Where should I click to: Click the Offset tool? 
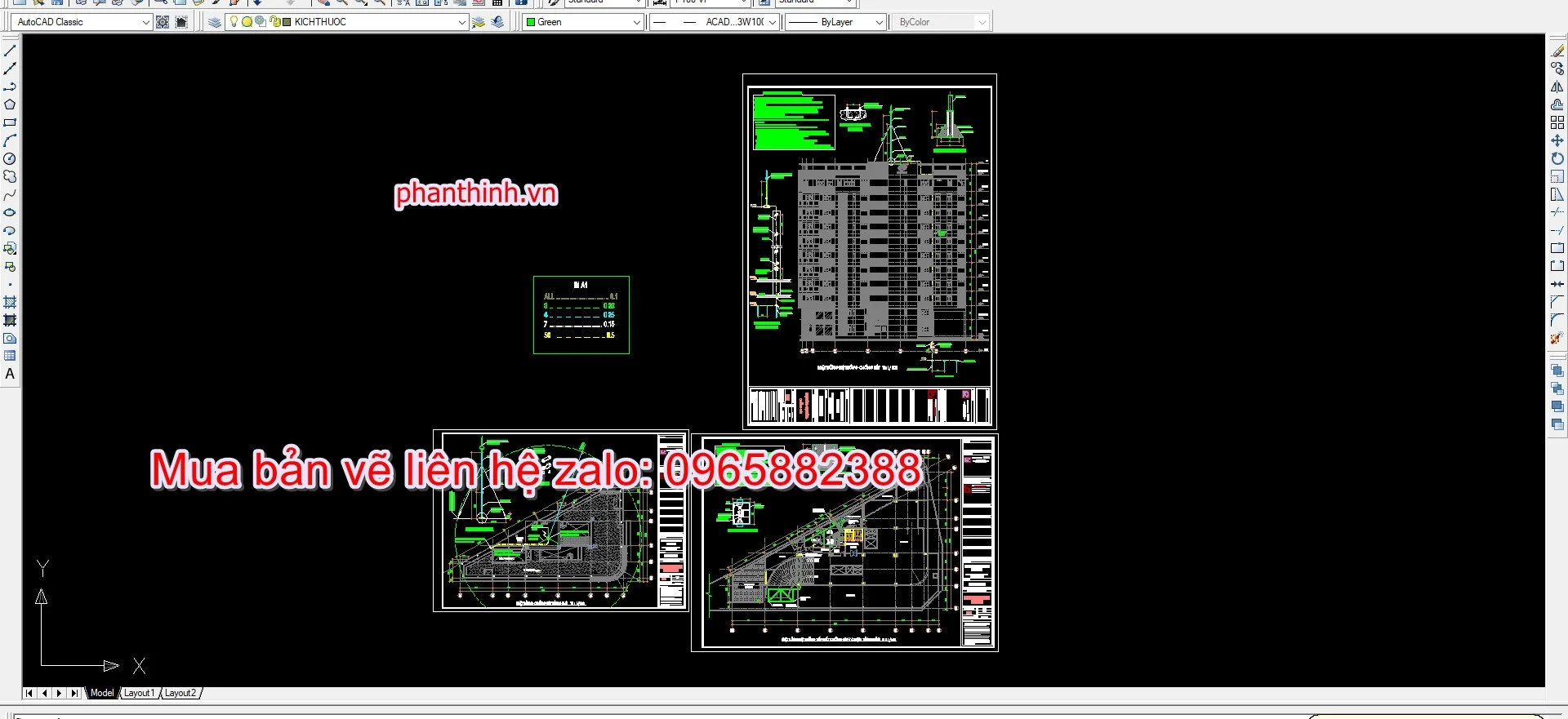(1557, 104)
